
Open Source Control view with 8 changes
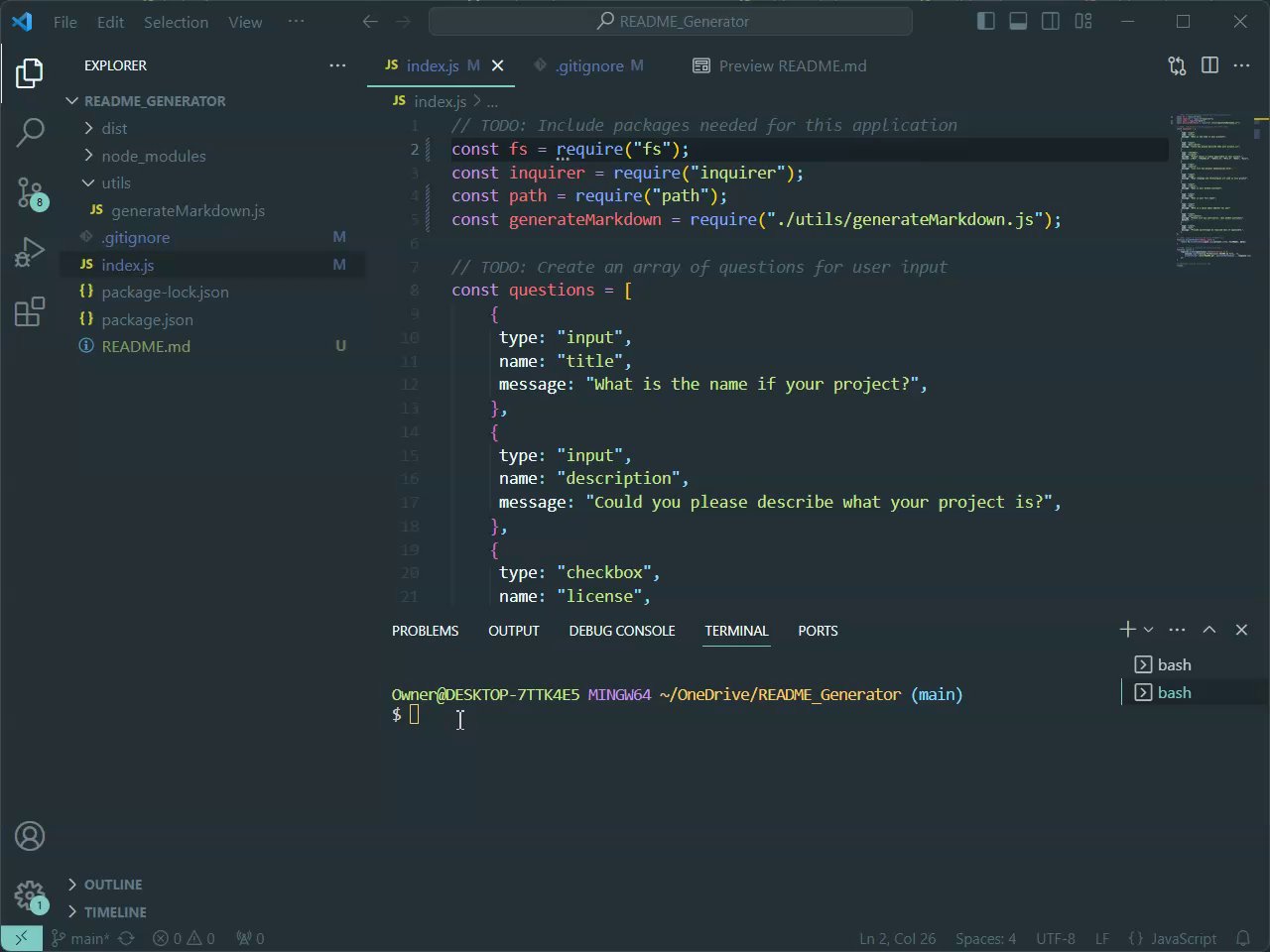pyautogui.click(x=30, y=192)
